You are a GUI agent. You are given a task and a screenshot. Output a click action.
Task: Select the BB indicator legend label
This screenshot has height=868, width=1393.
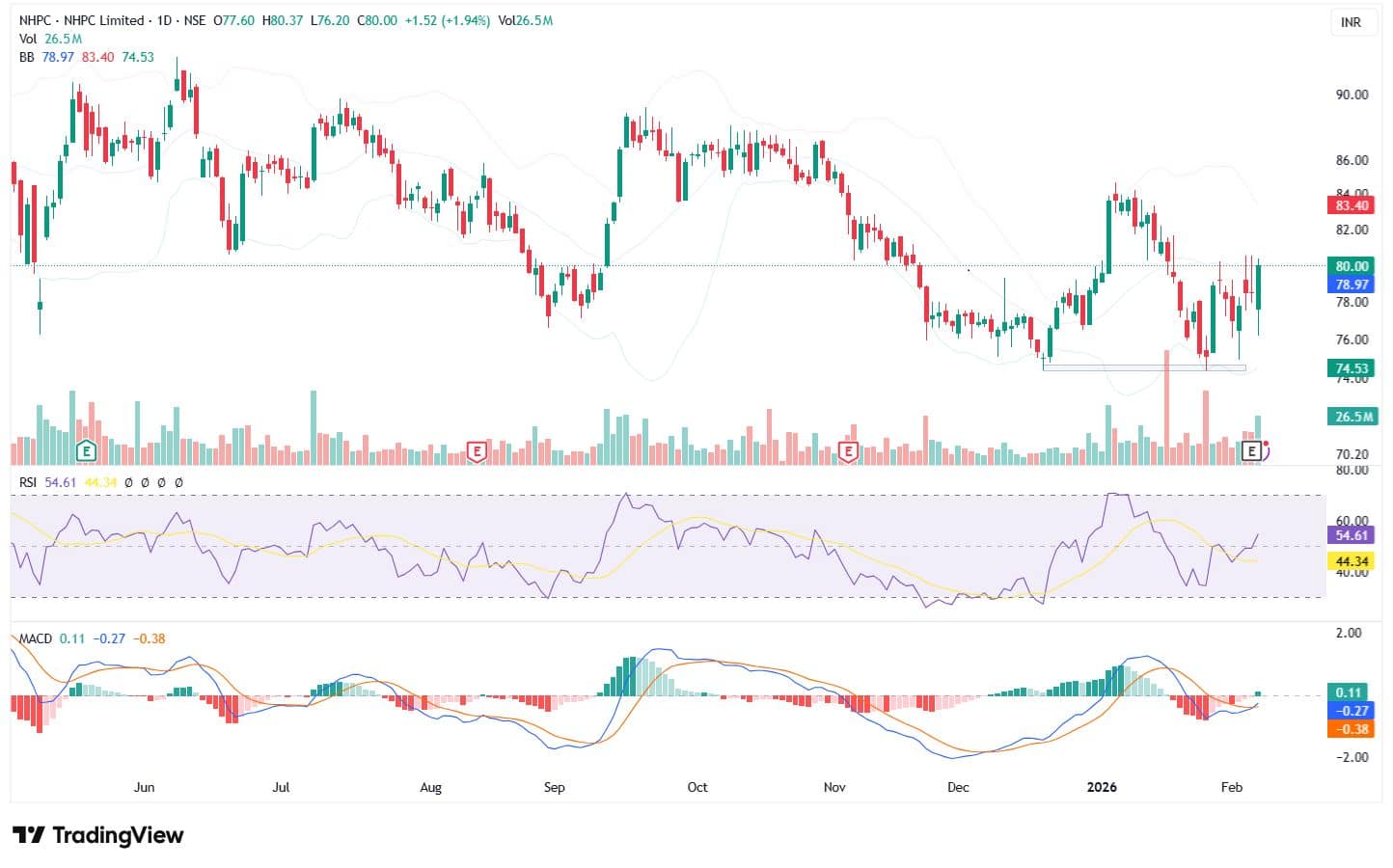[x=26, y=57]
